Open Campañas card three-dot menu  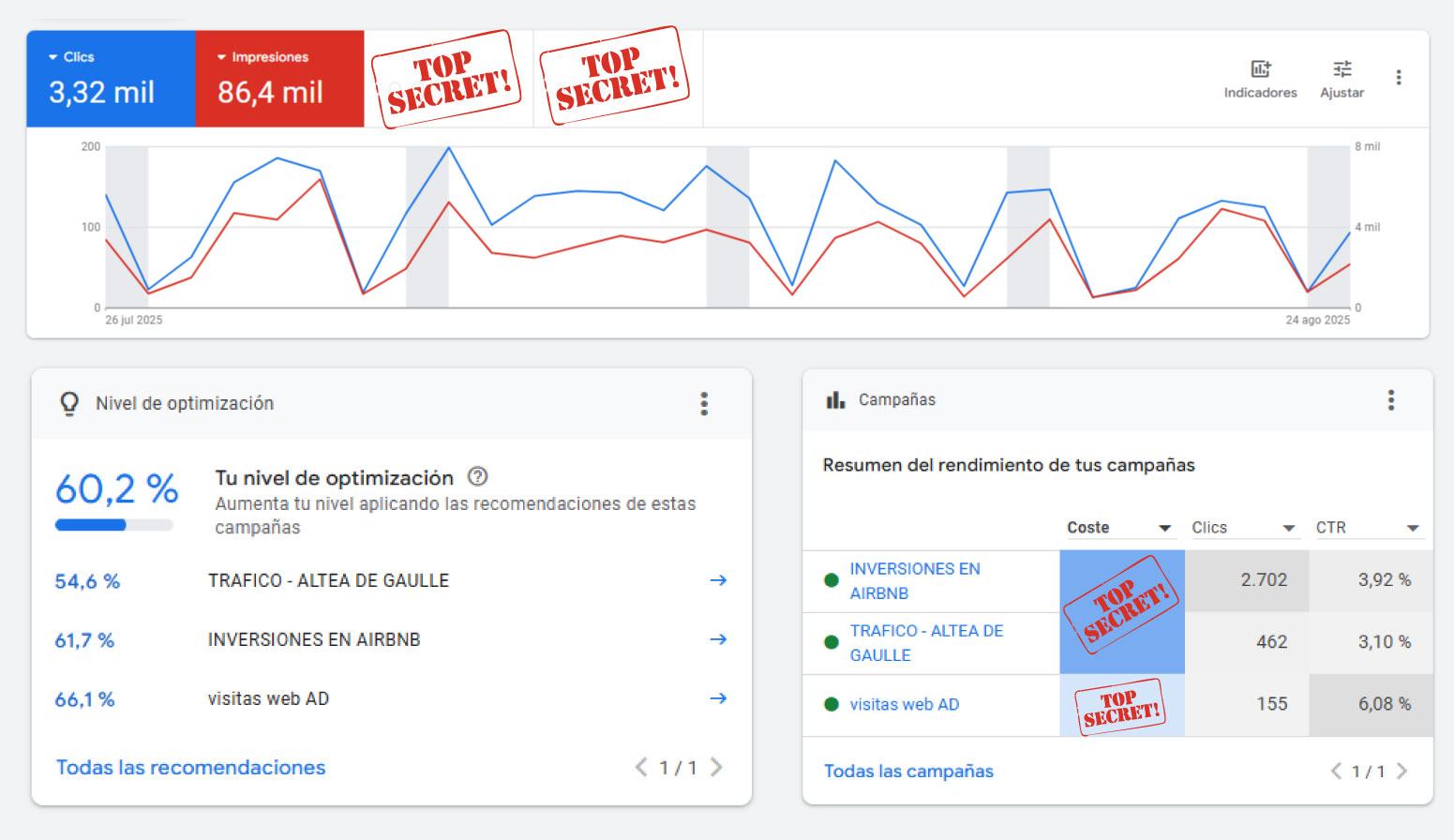[1390, 400]
